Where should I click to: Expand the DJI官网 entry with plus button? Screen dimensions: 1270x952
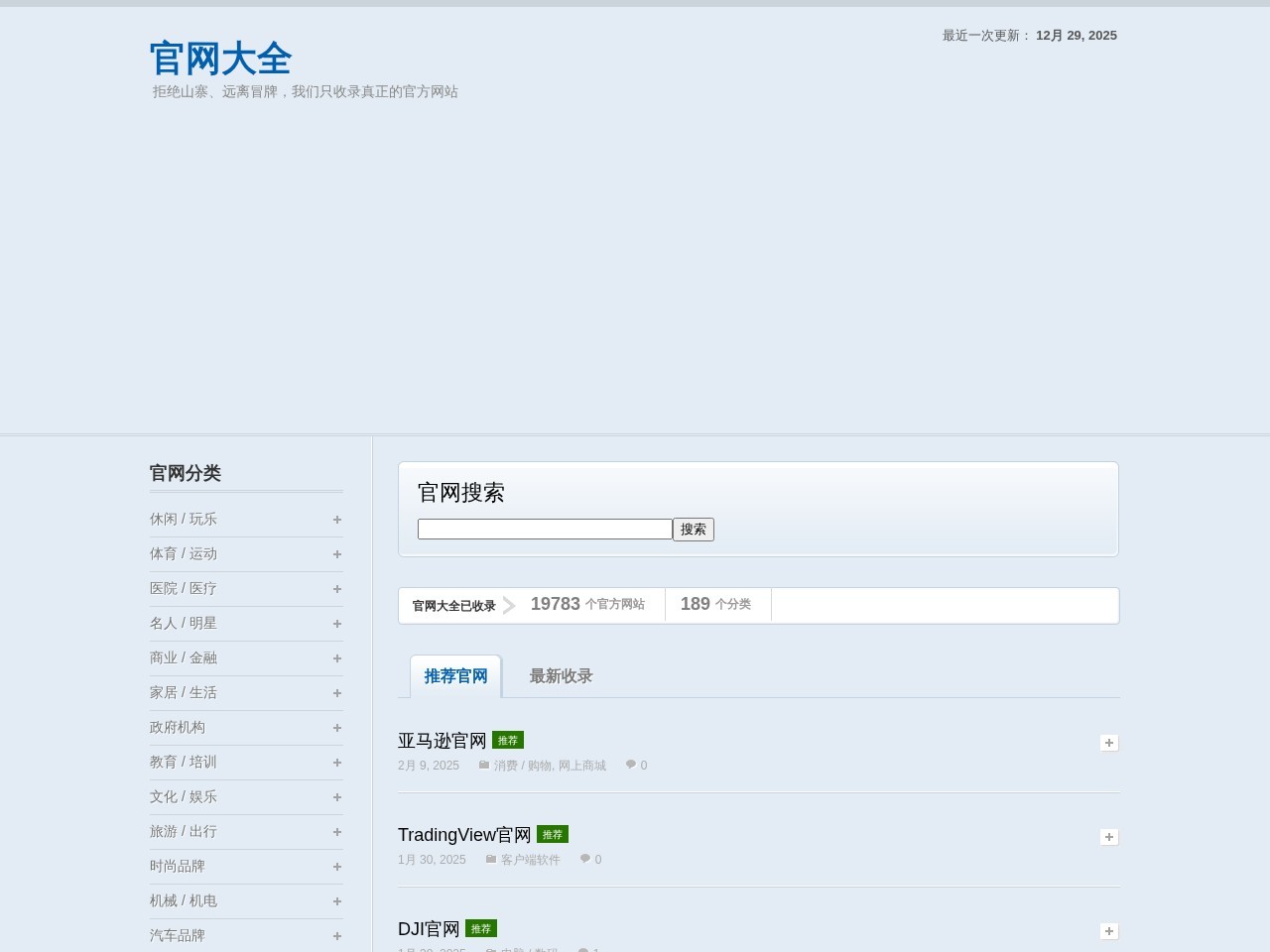pos(1109,931)
